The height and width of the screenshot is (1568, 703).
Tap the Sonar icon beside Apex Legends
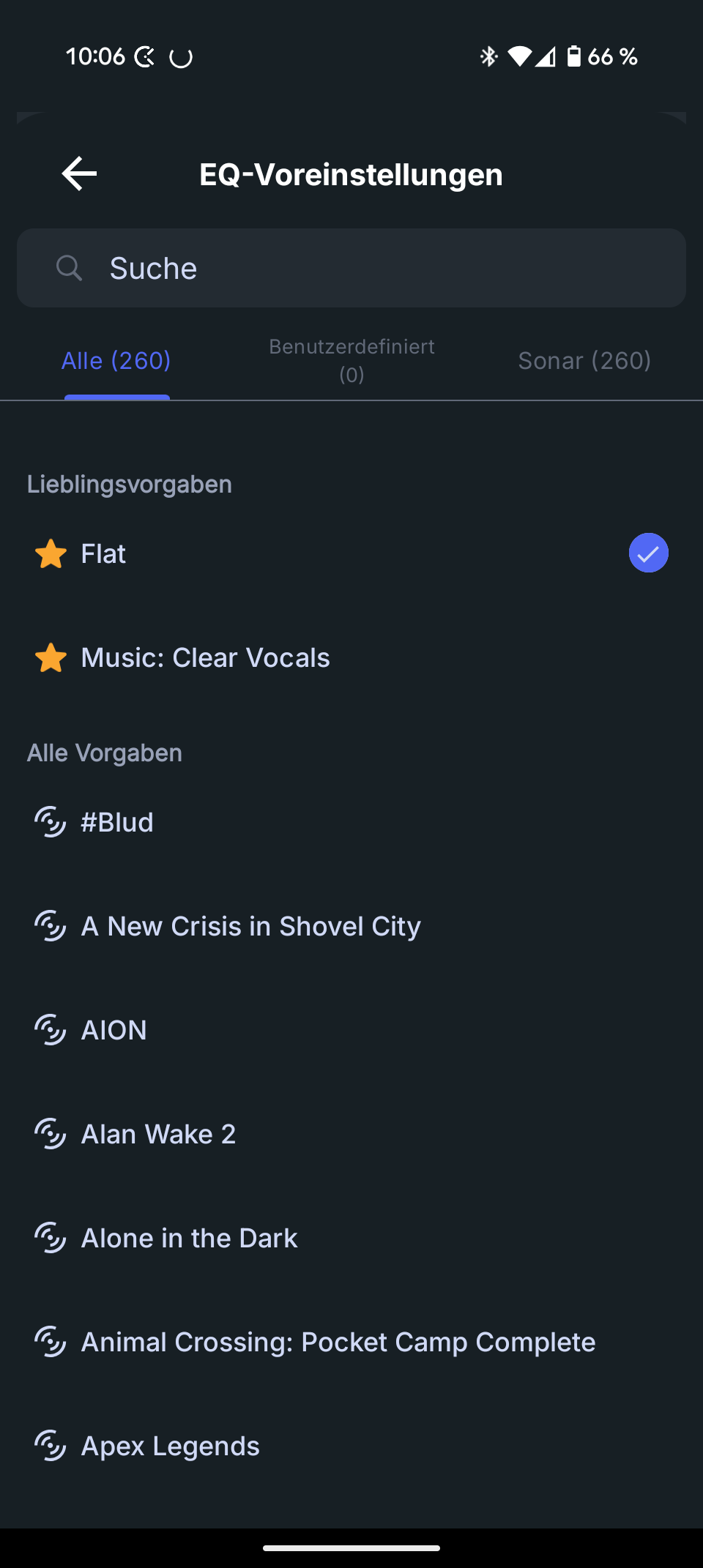point(51,1446)
